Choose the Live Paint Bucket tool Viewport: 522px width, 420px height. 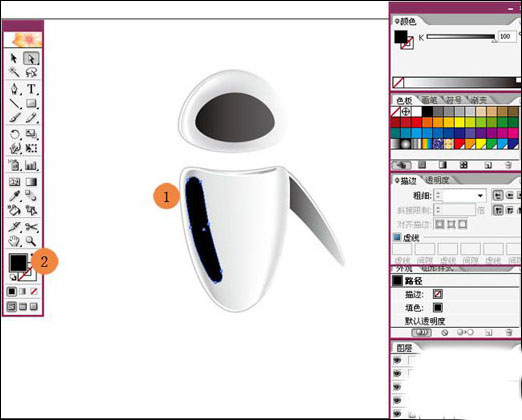(x=14, y=210)
